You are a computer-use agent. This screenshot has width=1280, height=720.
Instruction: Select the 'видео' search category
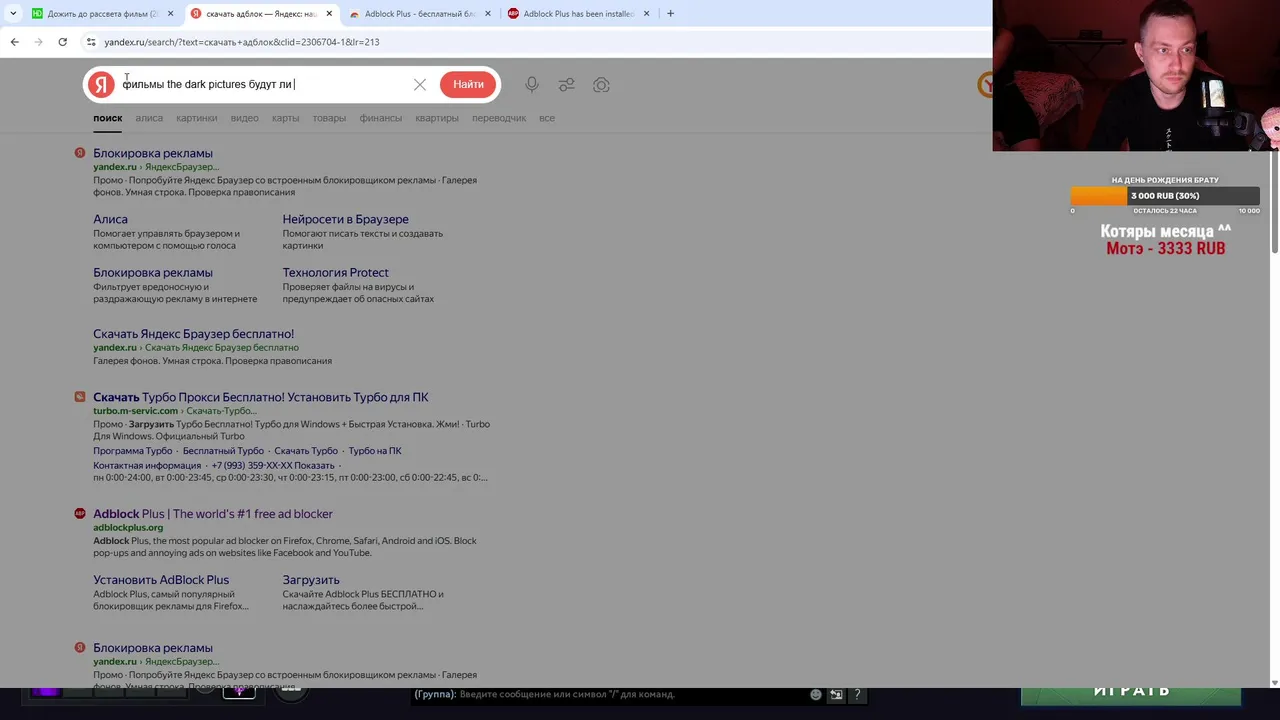(x=244, y=118)
